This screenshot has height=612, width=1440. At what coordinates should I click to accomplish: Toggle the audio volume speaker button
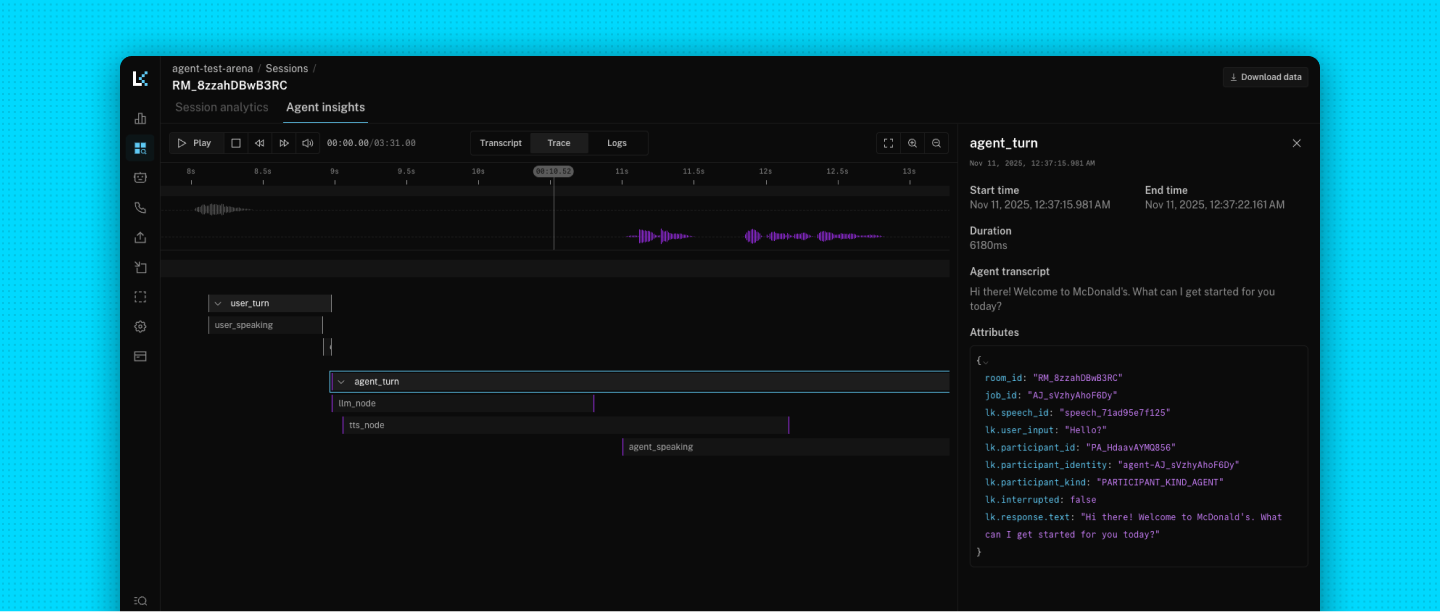[308, 143]
